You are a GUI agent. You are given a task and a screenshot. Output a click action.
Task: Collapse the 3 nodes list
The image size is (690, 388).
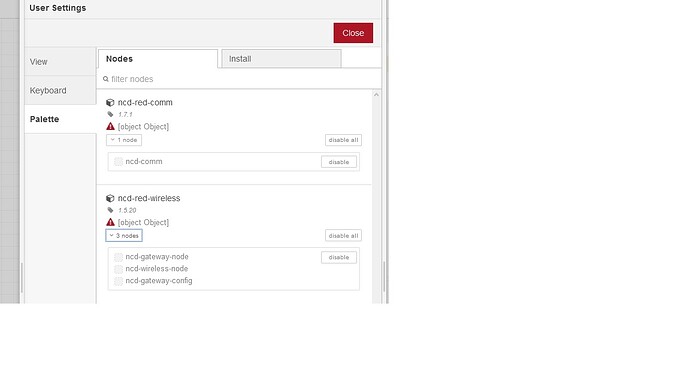tap(124, 236)
